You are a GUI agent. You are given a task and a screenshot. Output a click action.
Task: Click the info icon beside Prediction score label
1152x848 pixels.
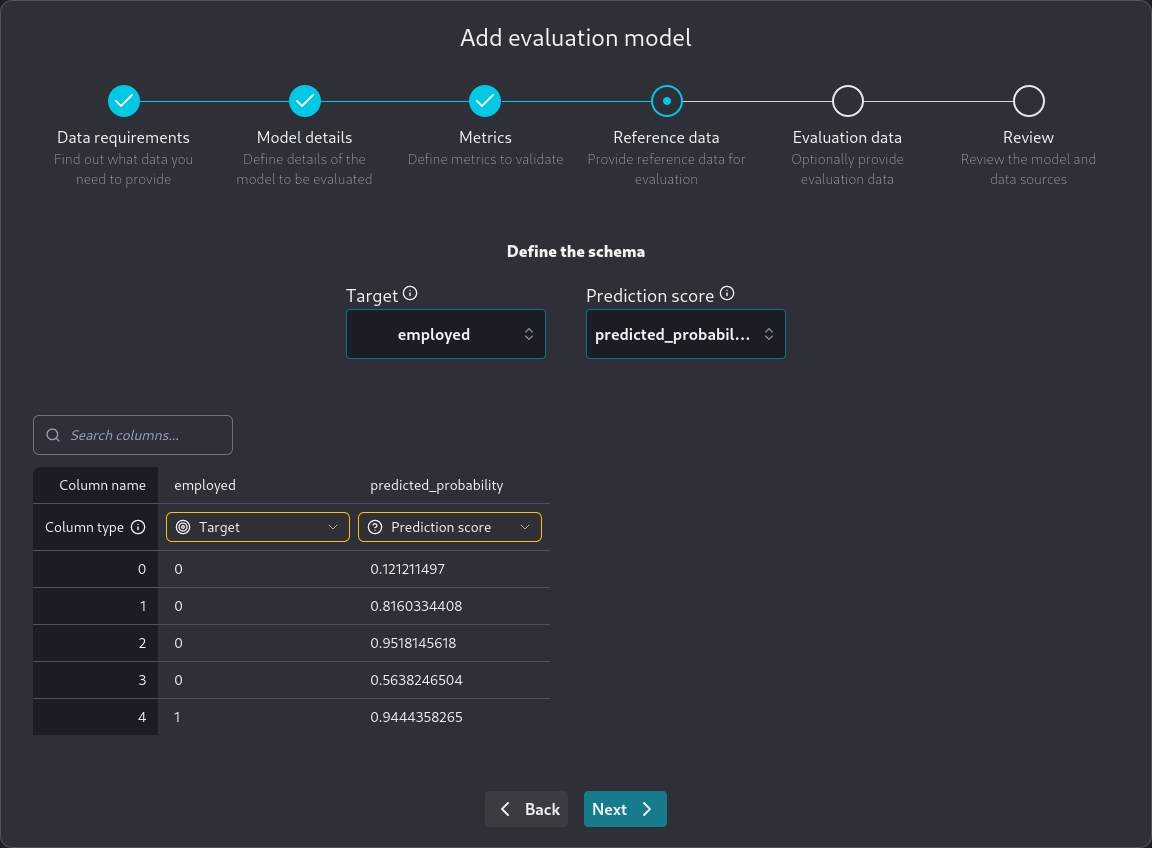click(x=727, y=295)
